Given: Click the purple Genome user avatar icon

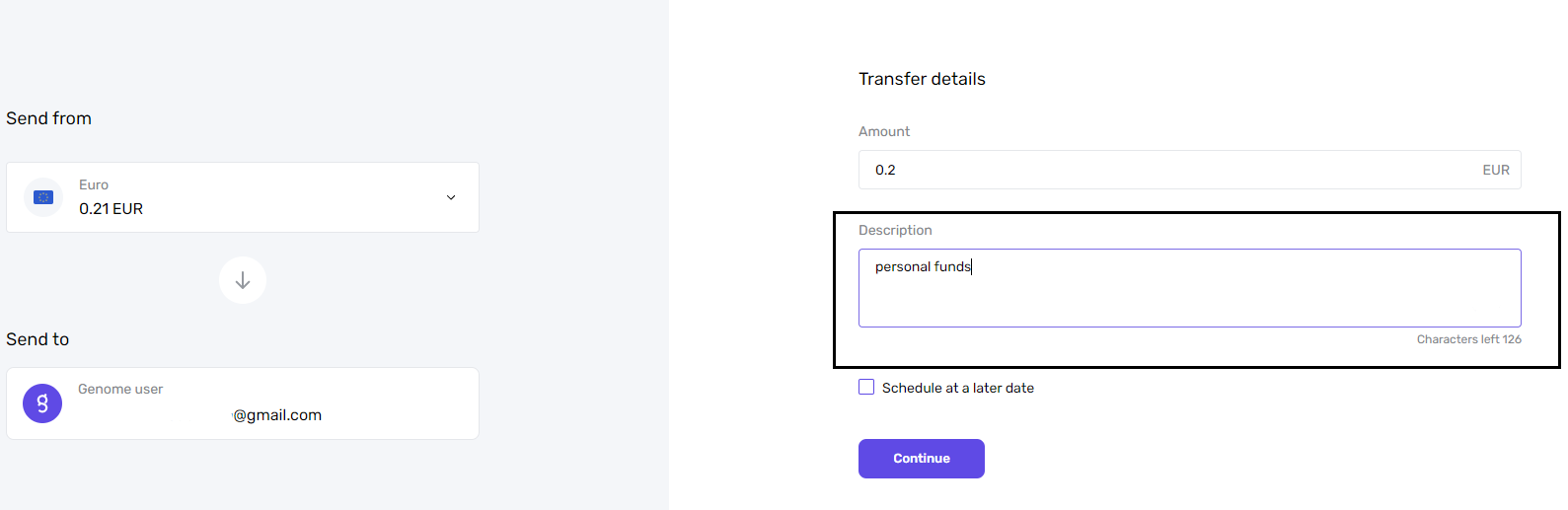Looking at the screenshot, I should tap(42, 403).
